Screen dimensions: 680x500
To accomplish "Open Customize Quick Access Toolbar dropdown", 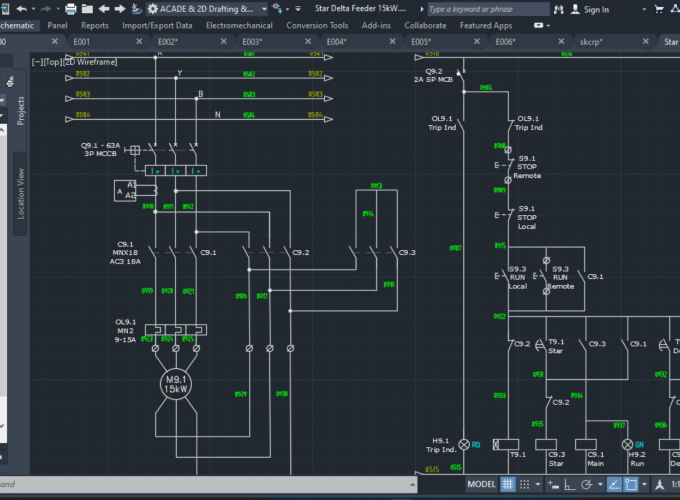I will (x=298, y=9).
